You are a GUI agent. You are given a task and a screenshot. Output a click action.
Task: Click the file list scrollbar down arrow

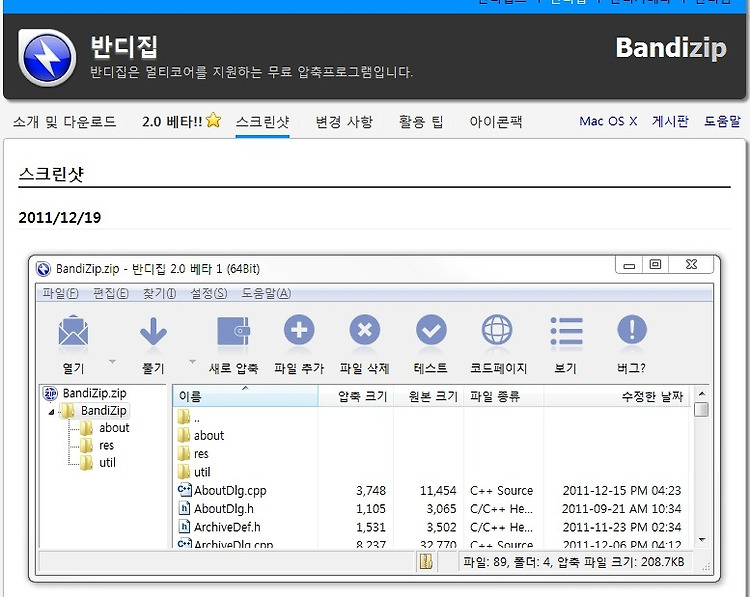(x=702, y=540)
